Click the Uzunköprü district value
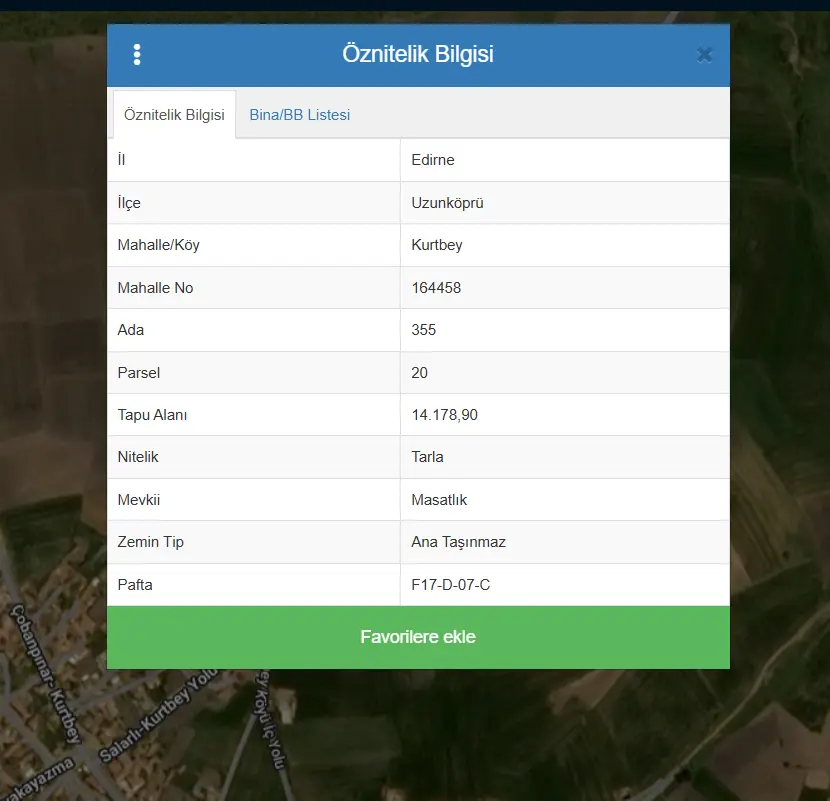This screenshot has height=801, width=830. (447, 203)
